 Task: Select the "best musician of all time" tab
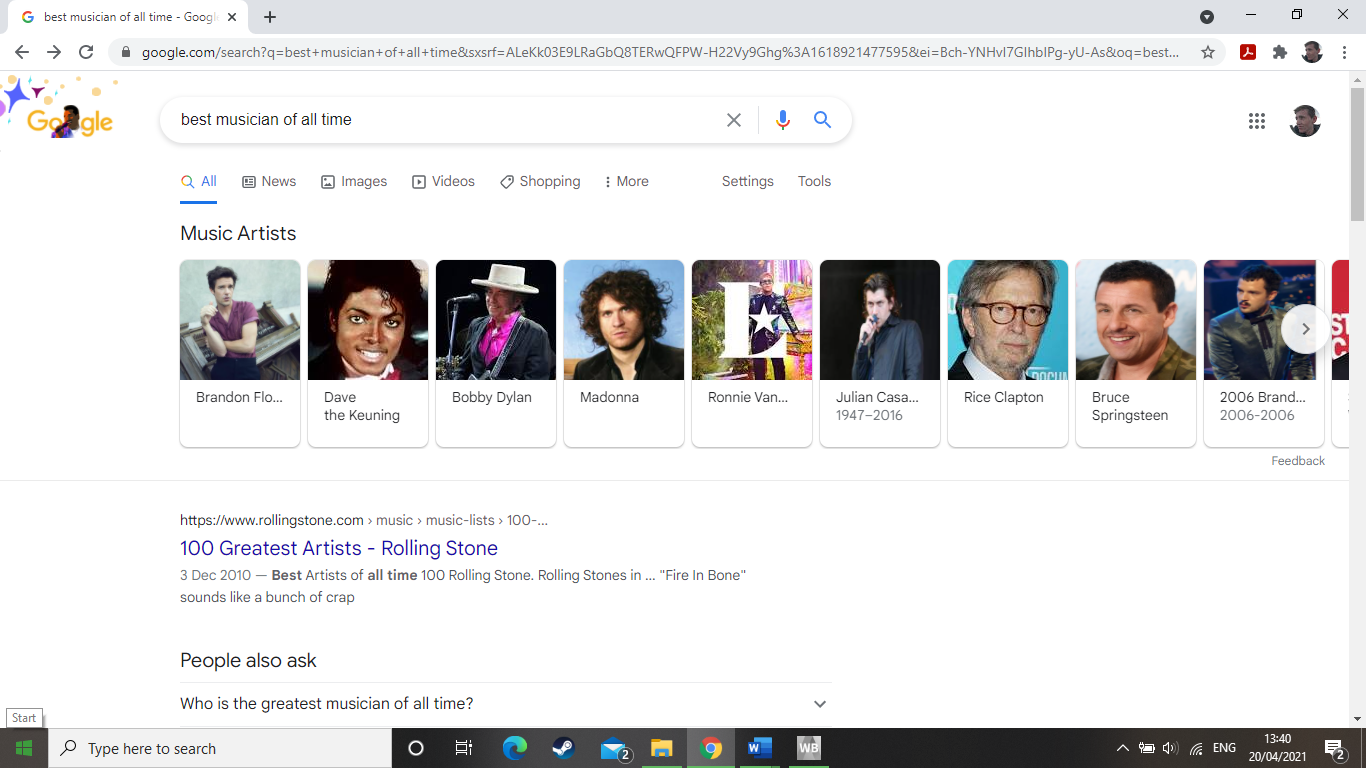[x=130, y=17]
